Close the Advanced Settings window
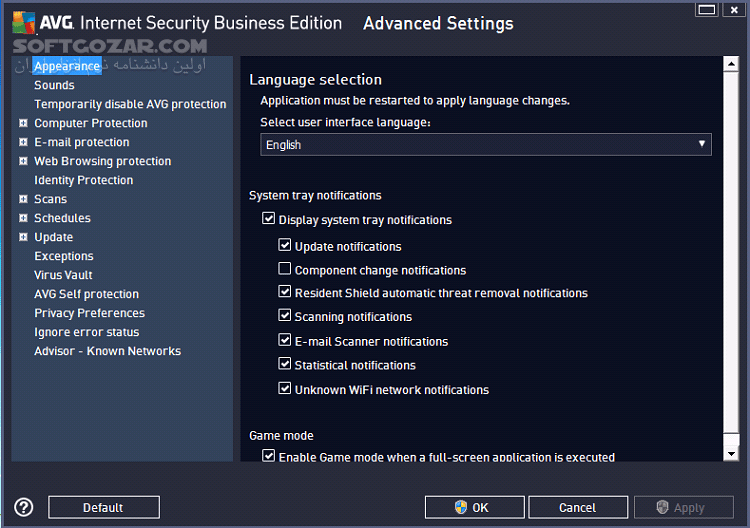 (734, 10)
